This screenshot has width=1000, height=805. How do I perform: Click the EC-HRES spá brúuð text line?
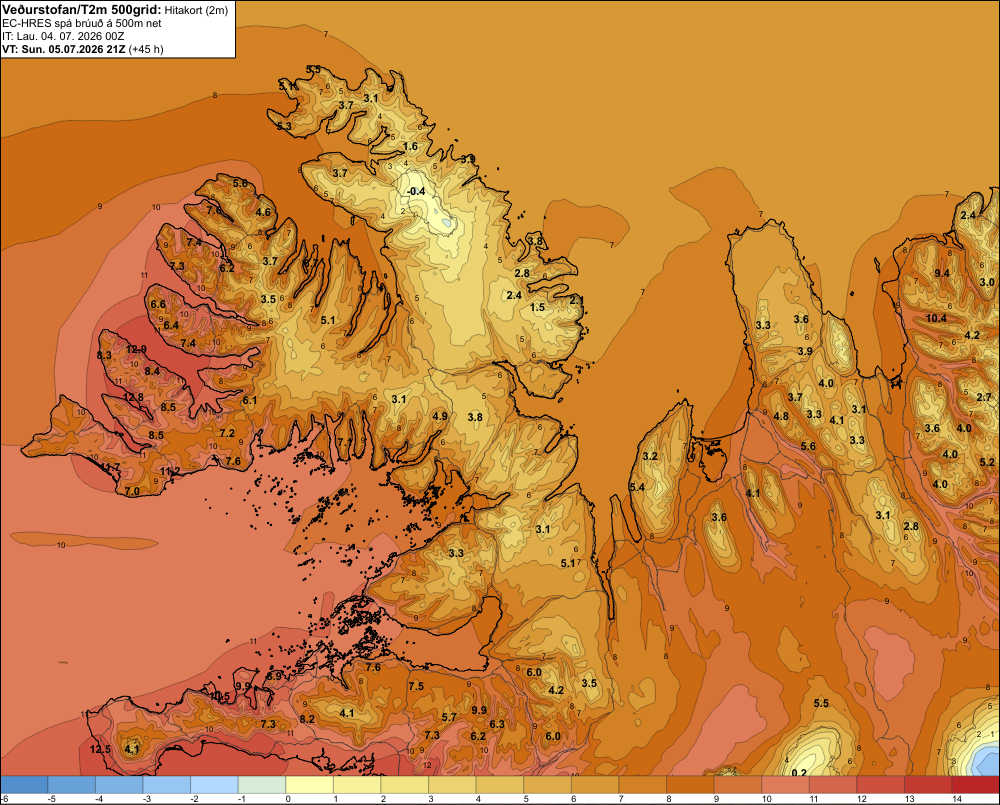point(81,24)
